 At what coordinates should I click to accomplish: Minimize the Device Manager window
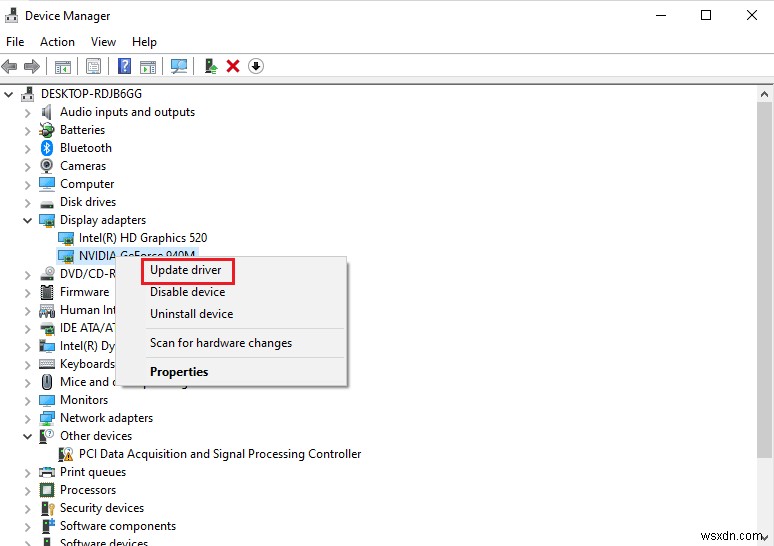(x=660, y=15)
